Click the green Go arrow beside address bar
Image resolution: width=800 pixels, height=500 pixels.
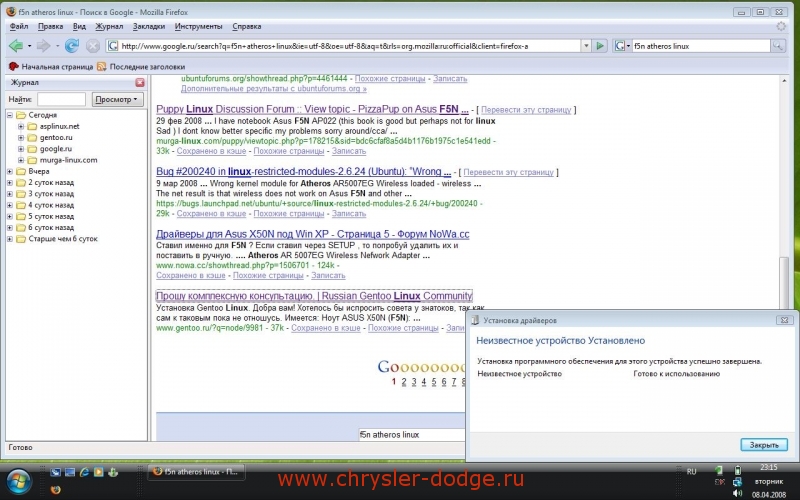600,46
